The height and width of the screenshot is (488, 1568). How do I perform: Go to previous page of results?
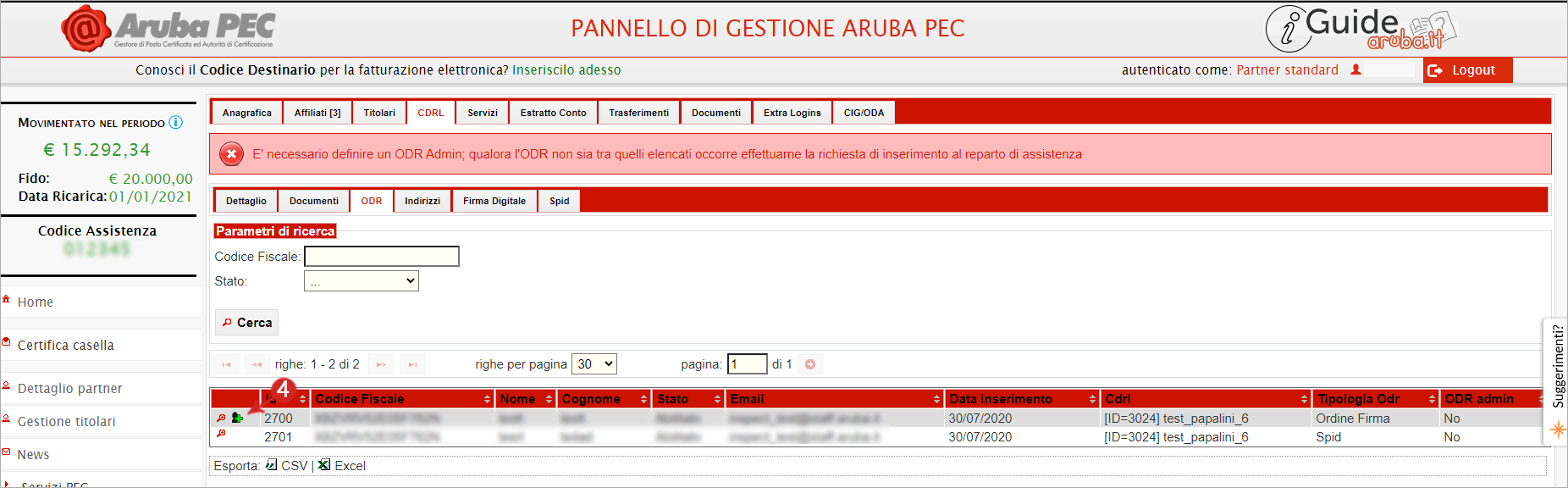pos(257,364)
